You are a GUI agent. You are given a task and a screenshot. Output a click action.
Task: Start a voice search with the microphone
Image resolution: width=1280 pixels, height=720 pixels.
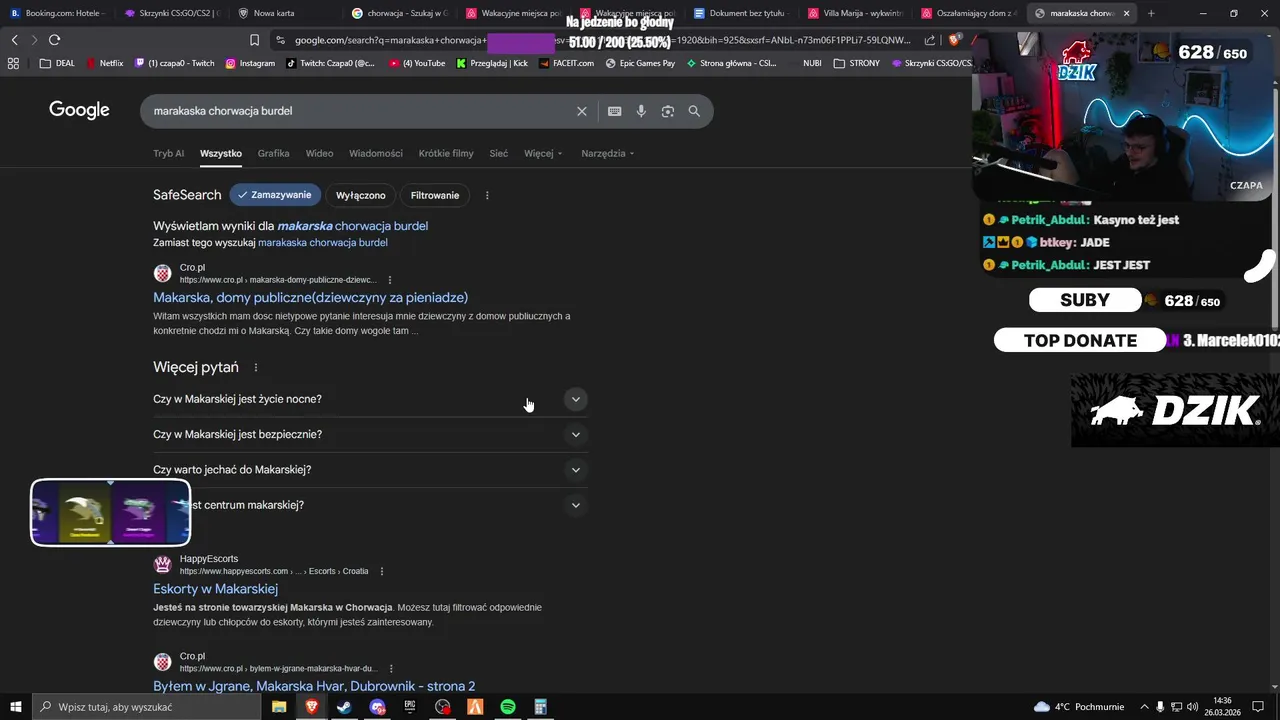(641, 111)
